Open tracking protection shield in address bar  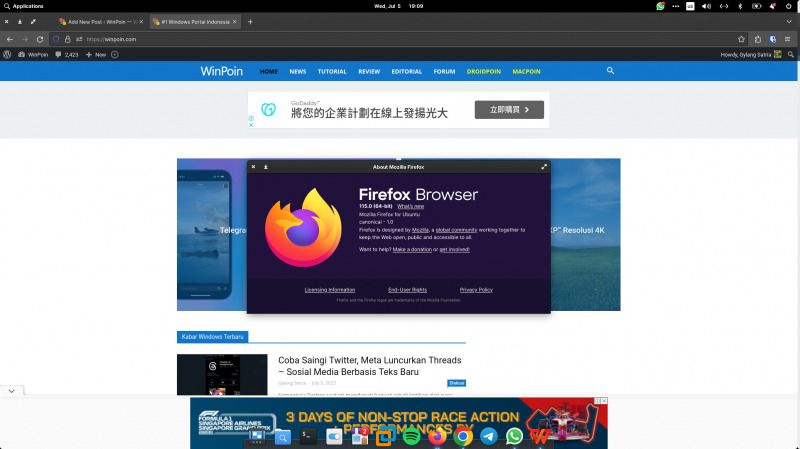[x=56, y=39]
